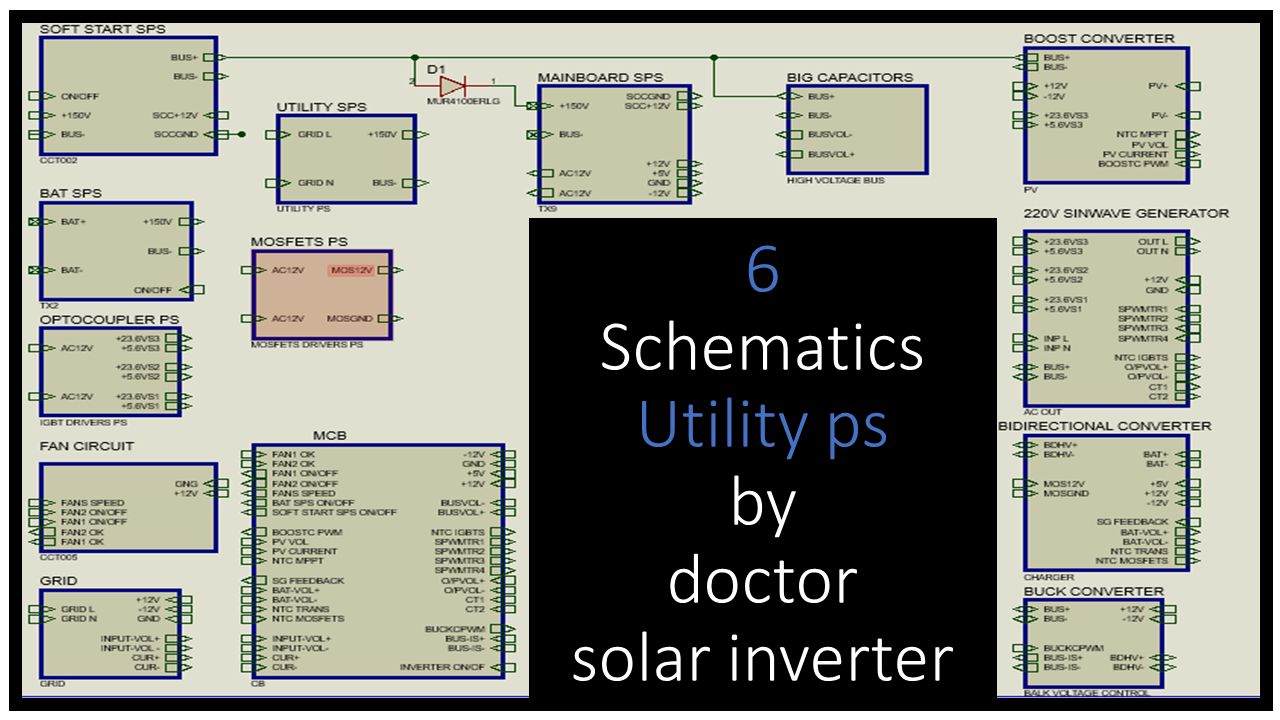The image size is (1280, 720).
Task: Click the GRID L terminal on UTILITY SPS
Action: tap(272, 134)
